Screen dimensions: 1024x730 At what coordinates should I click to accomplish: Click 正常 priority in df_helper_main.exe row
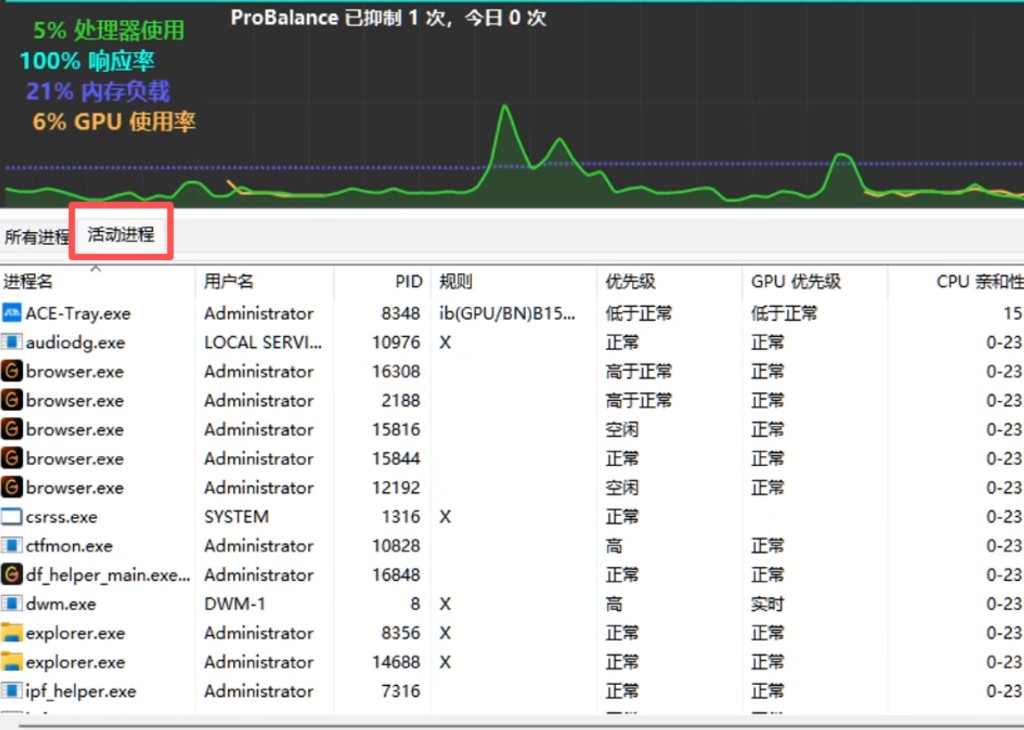tap(622, 575)
